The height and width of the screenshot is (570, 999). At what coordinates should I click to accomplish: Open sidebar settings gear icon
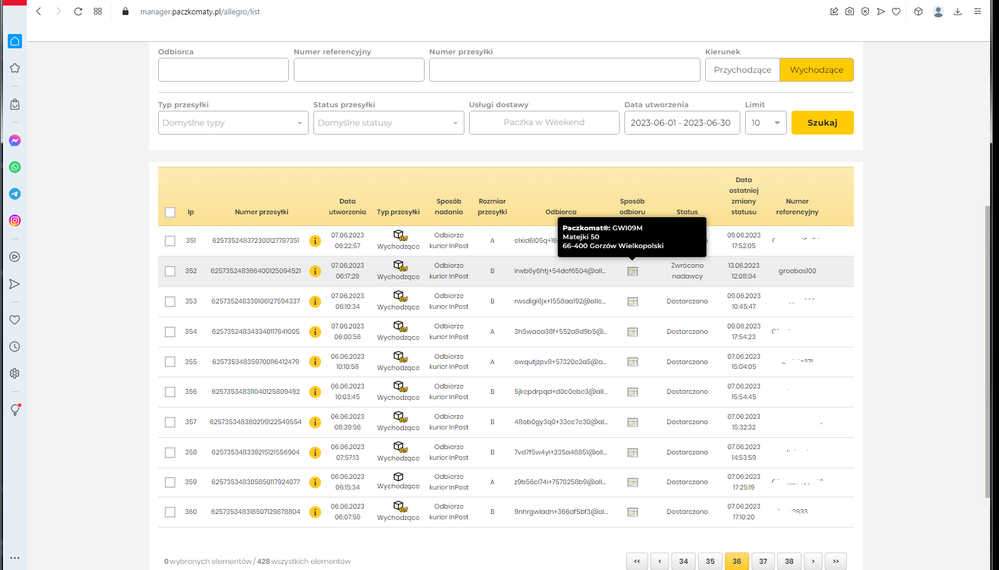point(15,374)
